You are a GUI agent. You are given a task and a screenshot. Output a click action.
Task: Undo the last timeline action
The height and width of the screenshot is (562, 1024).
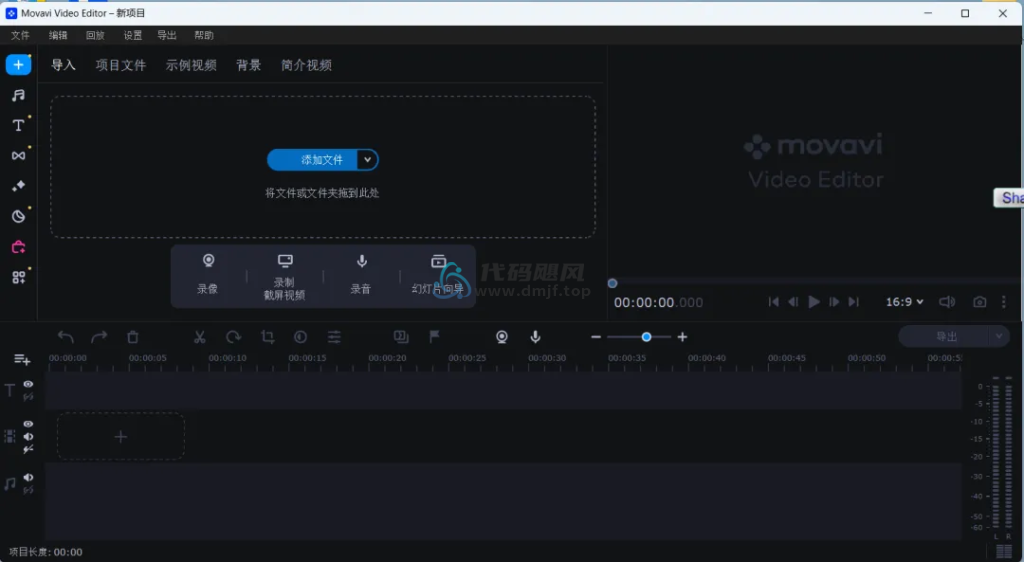click(65, 337)
